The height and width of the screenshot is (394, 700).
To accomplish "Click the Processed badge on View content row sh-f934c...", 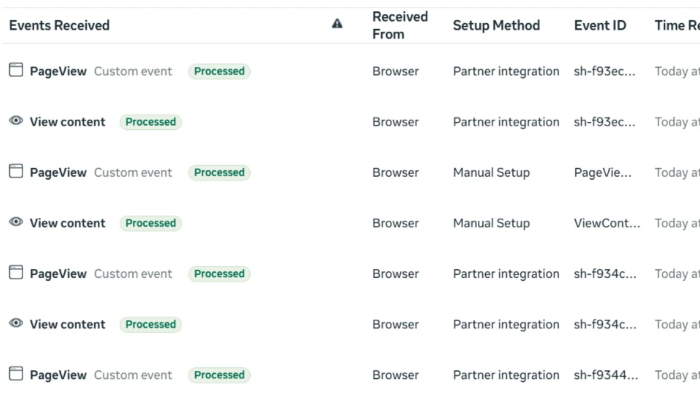I will (150, 324).
